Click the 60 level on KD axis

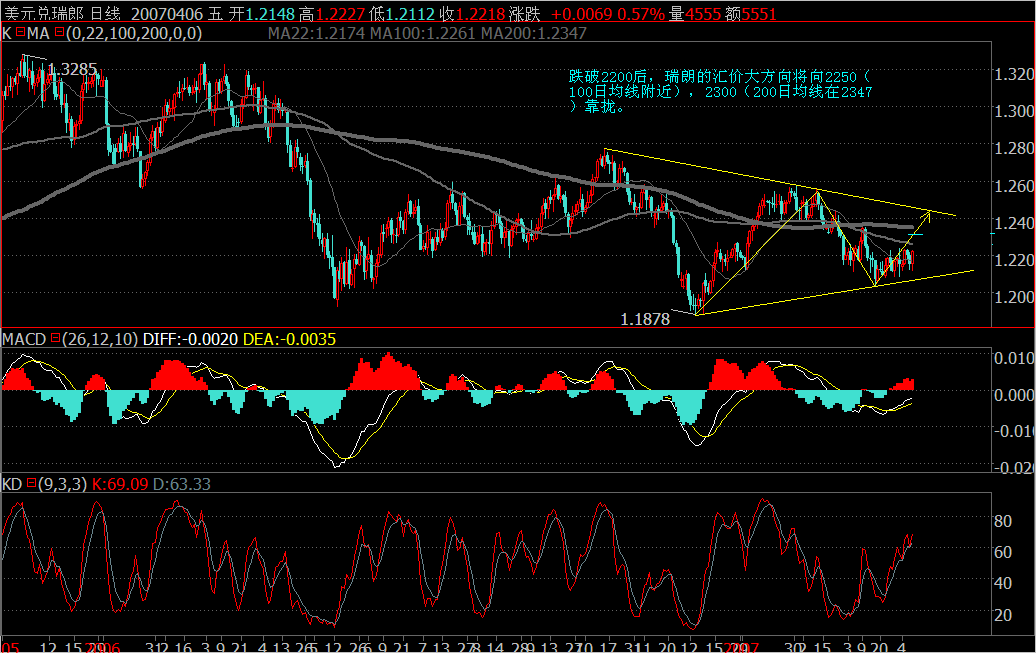[x=1003, y=552]
